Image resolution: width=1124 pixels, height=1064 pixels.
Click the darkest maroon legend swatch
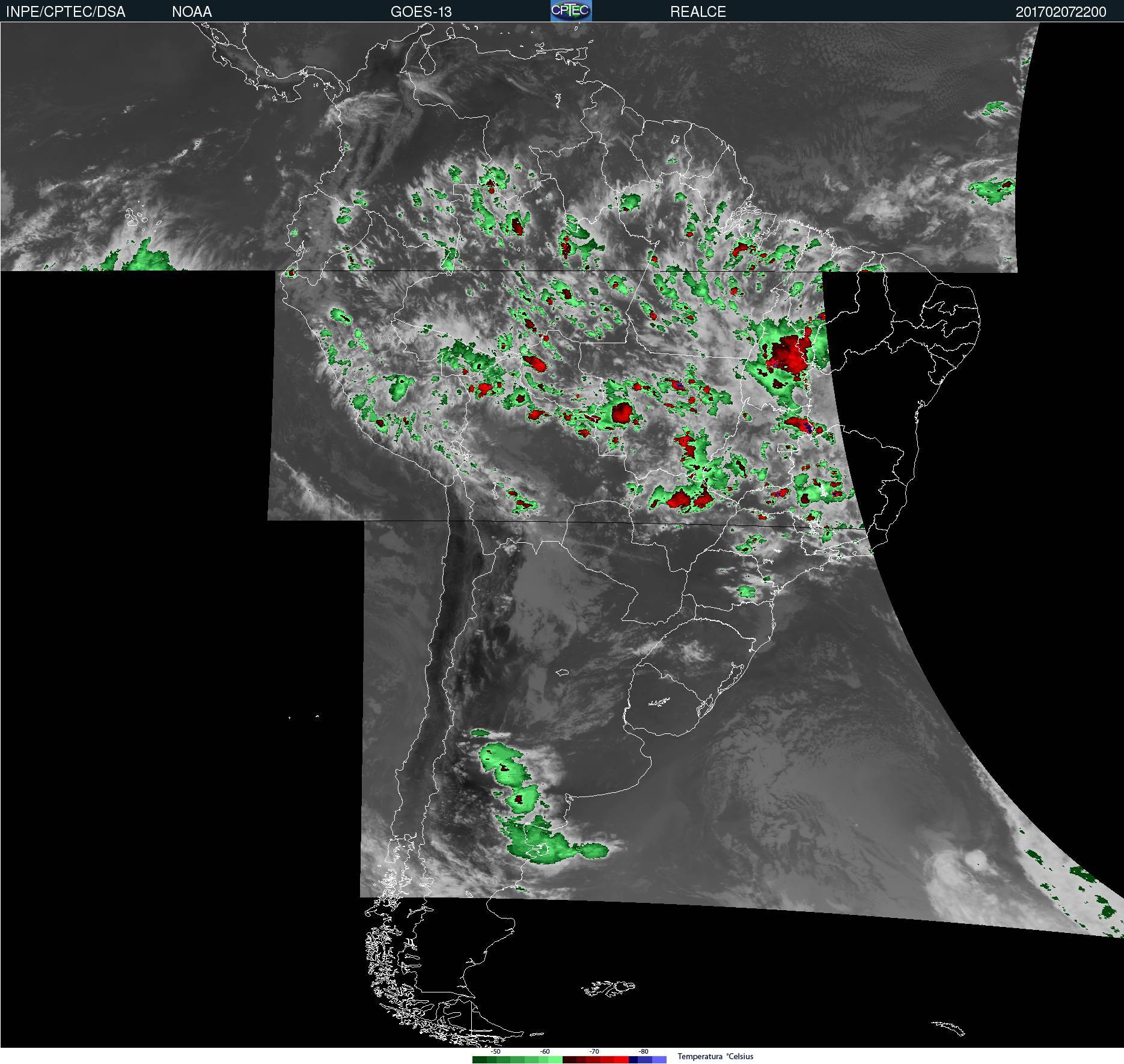[x=569, y=1060]
